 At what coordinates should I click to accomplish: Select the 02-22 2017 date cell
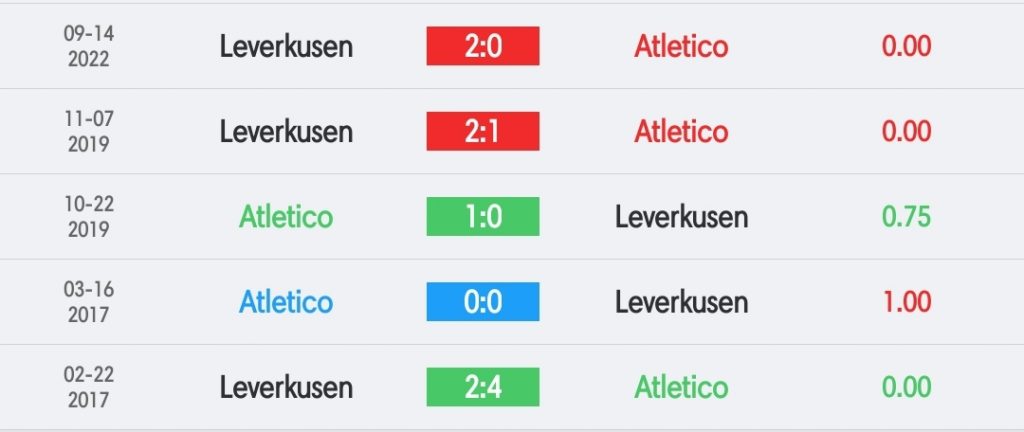click(89, 387)
